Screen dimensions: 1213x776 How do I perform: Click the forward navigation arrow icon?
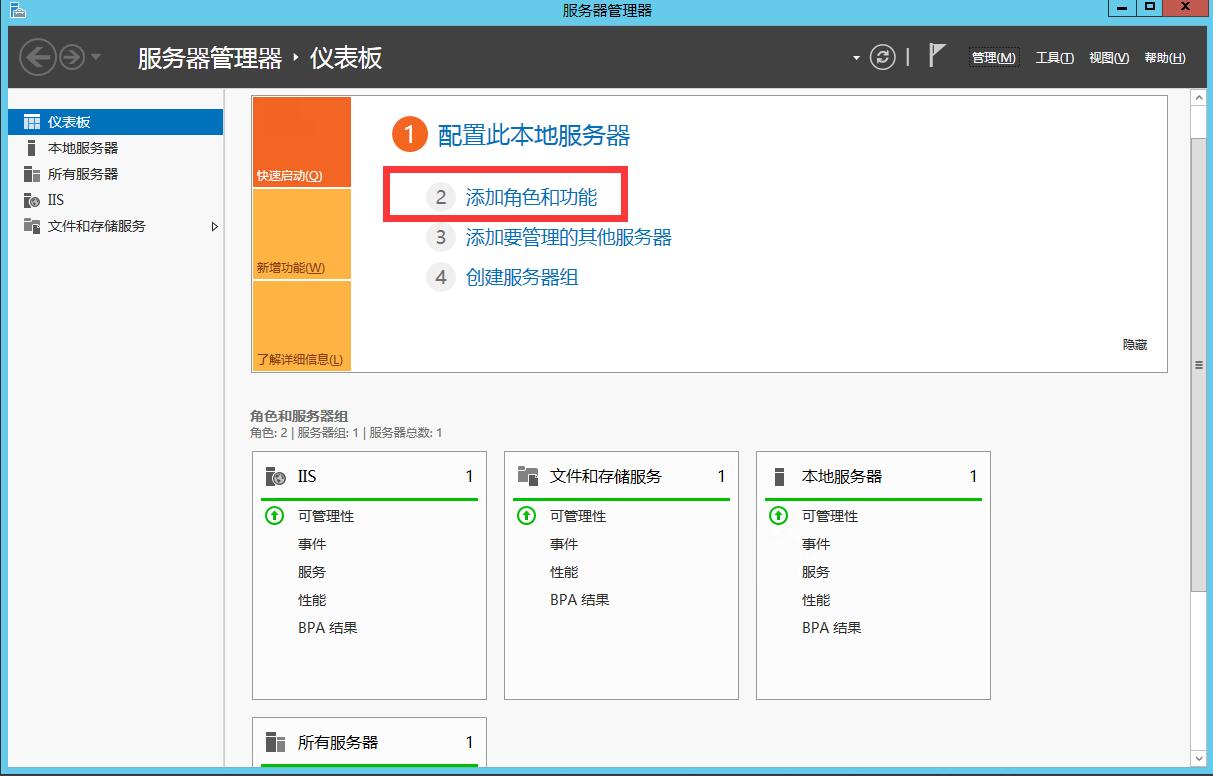coord(71,57)
